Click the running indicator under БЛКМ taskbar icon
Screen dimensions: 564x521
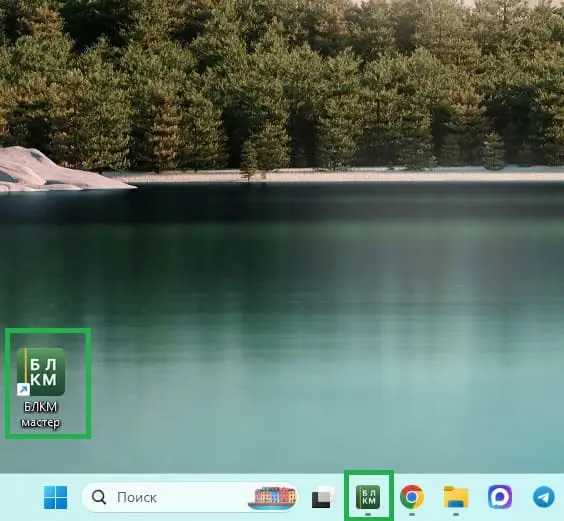point(368,515)
